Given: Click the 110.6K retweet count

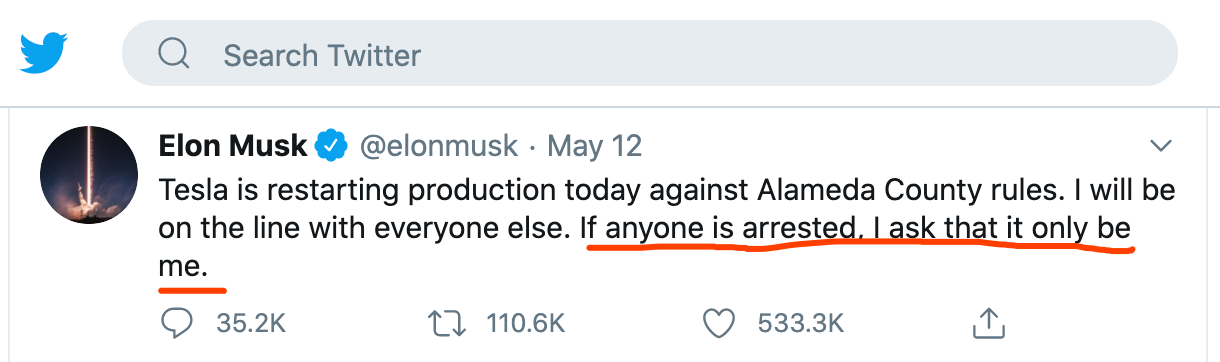Looking at the screenshot, I should [526, 323].
